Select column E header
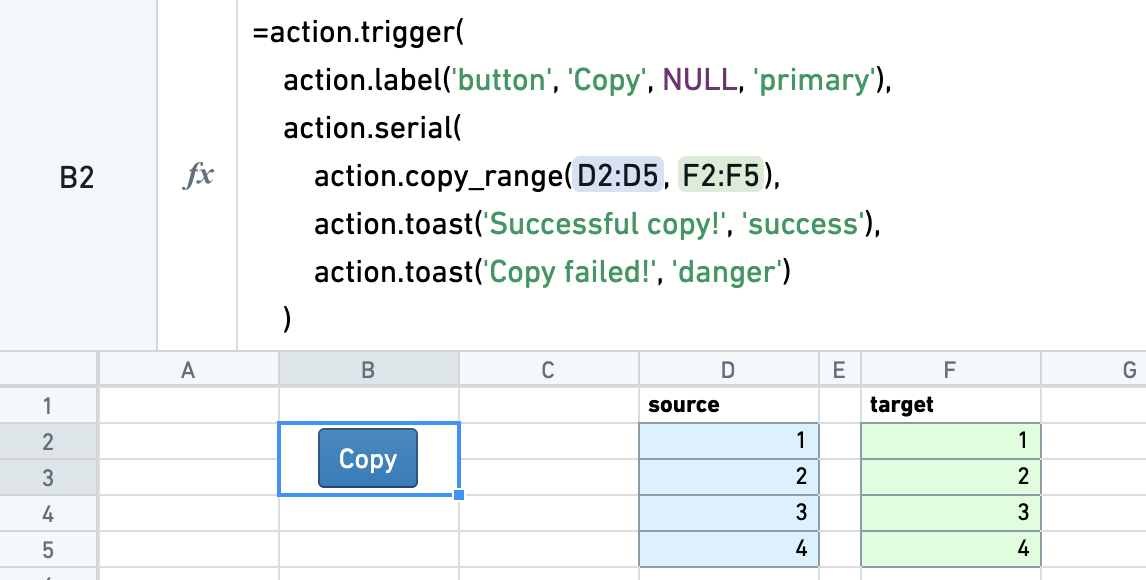This screenshot has width=1146, height=580. [840, 370]
